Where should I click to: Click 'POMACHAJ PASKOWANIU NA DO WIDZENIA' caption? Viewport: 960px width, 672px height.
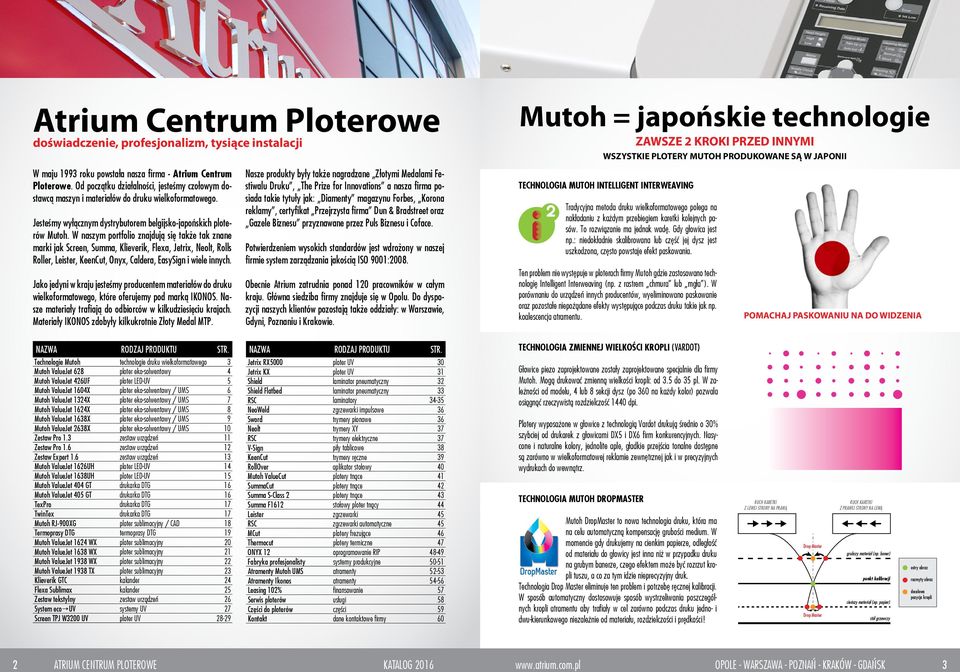(832, 316)
